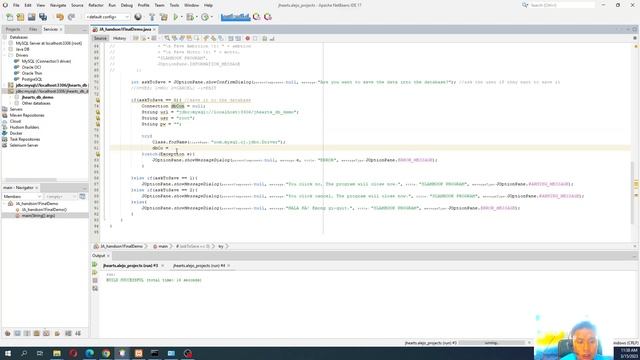Open the Tools menu

[174, 5]
